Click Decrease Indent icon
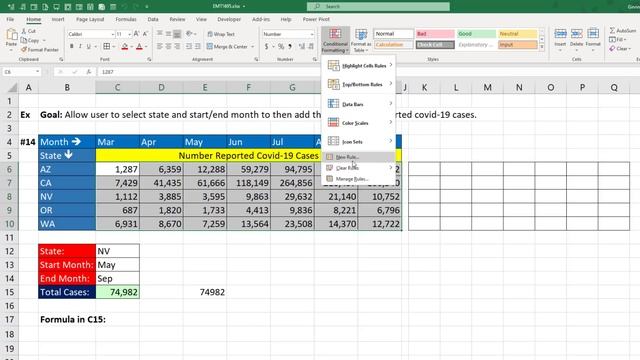The width and height of the screenshot is (640, 360). pyautogui.click(x=189, y=47)
